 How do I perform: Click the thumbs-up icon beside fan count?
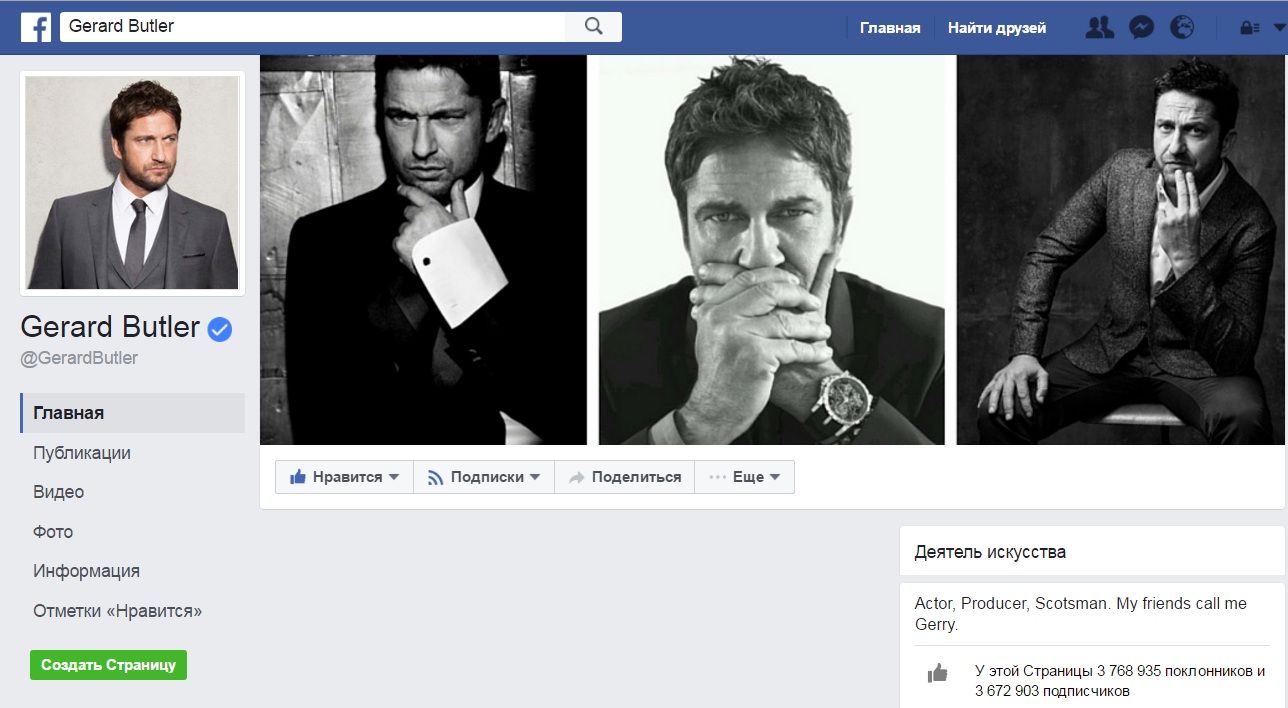pyautogui.click(x=937, y=673)
